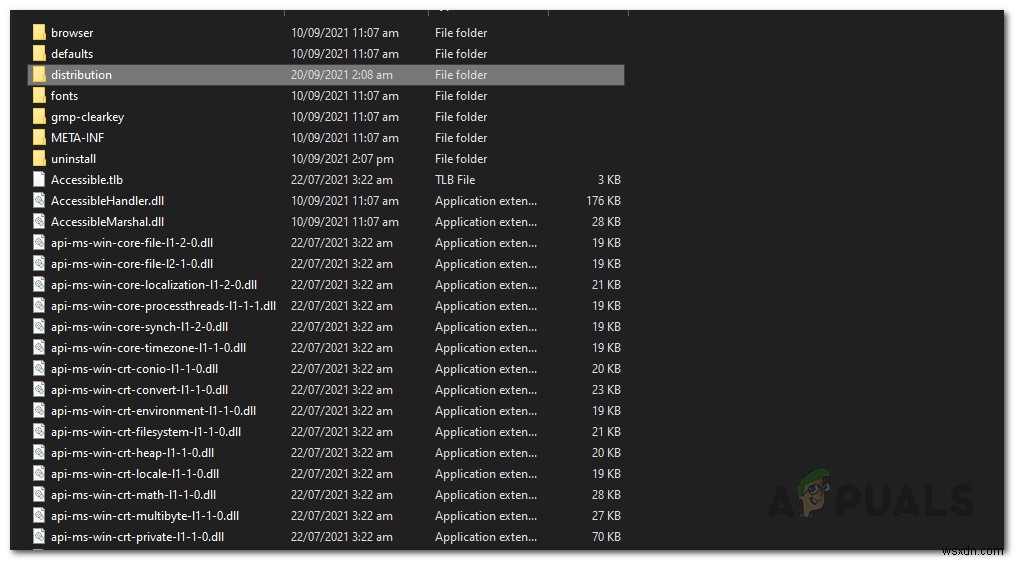Select the AccessibleHandler.dll file name
The width and height of the screenshot is (1015, 561).
[x=107, y=201]
